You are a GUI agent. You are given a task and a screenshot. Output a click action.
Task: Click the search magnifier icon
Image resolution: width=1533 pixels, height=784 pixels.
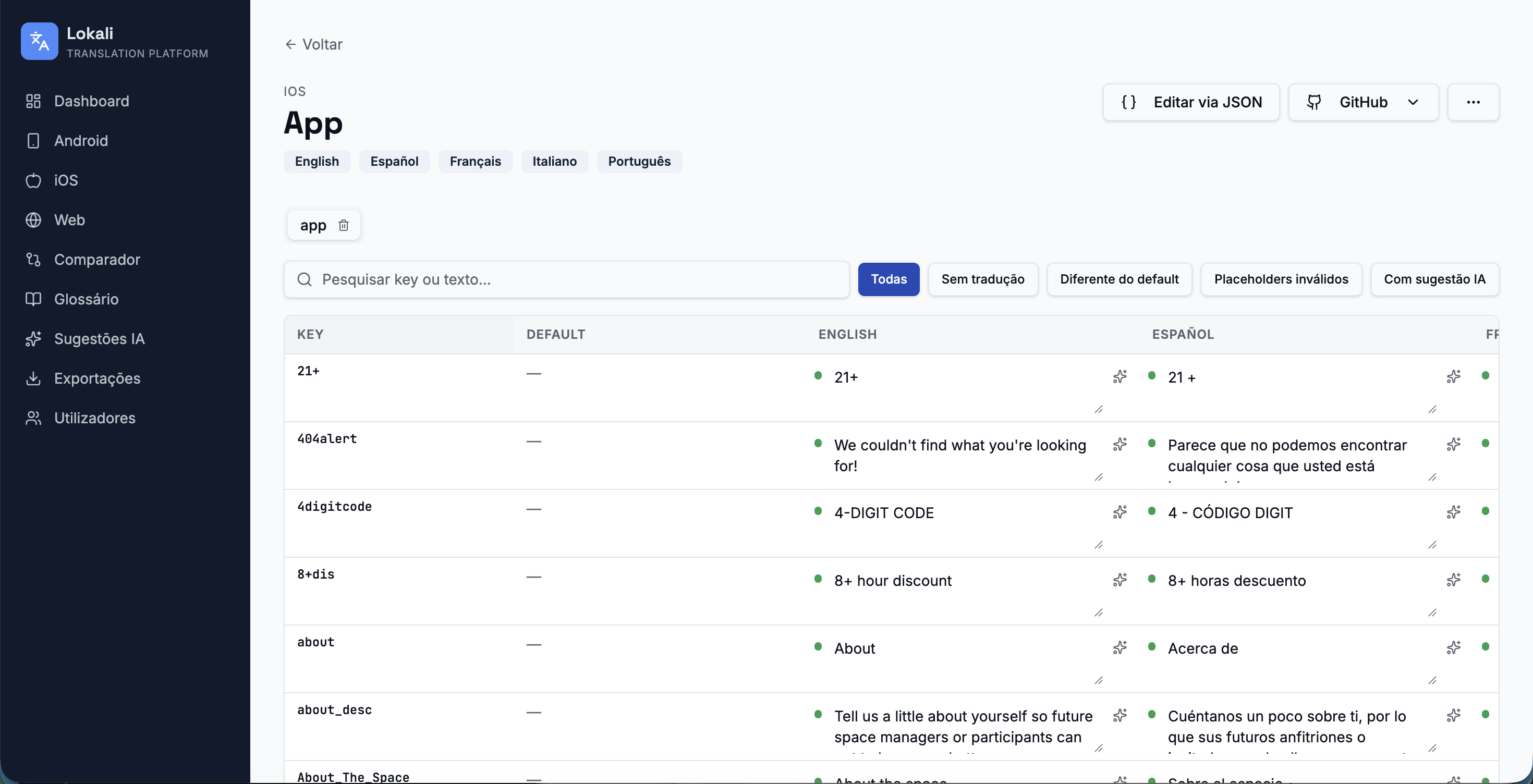point(304,279)
